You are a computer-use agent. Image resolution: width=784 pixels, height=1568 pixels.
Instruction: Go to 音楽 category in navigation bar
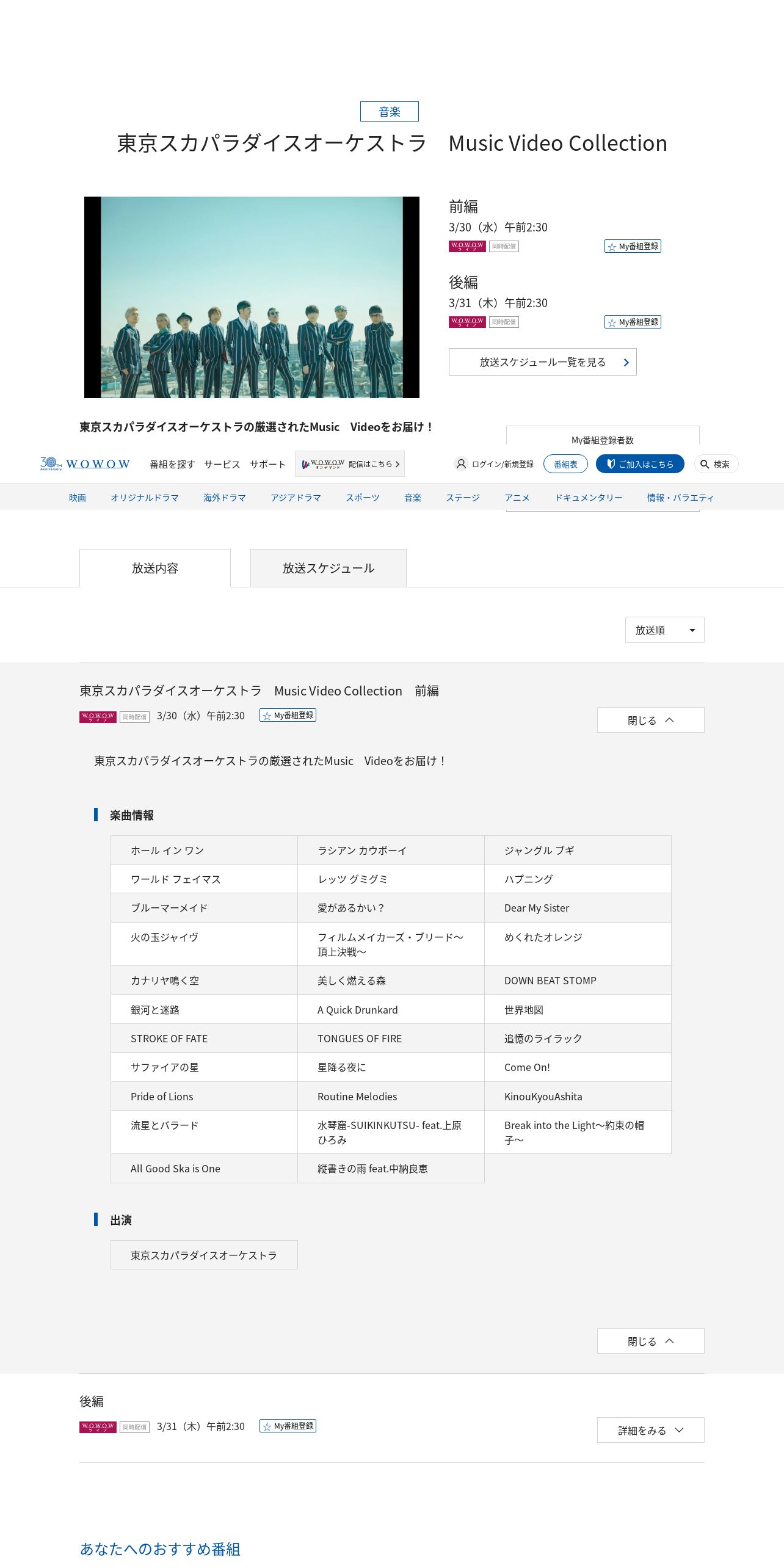(413, 498)
